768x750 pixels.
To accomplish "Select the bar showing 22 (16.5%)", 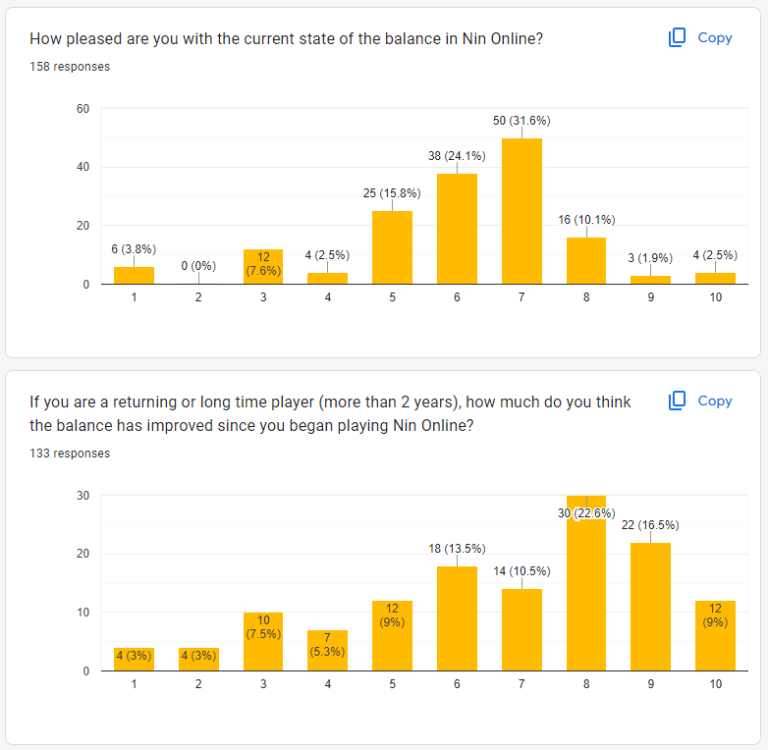I will click(650, 607).
